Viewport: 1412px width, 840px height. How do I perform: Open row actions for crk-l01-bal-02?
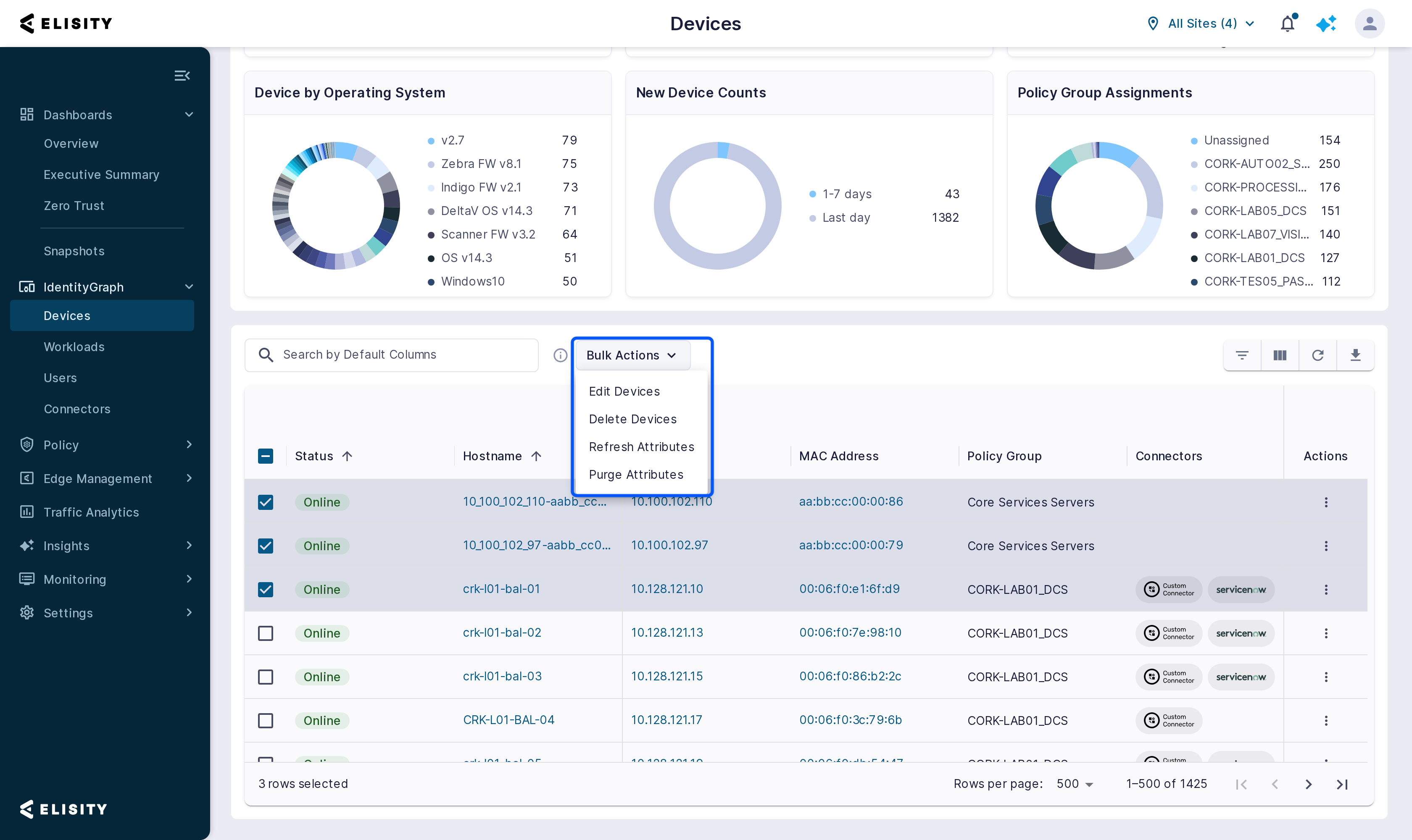coord(1326,633)
